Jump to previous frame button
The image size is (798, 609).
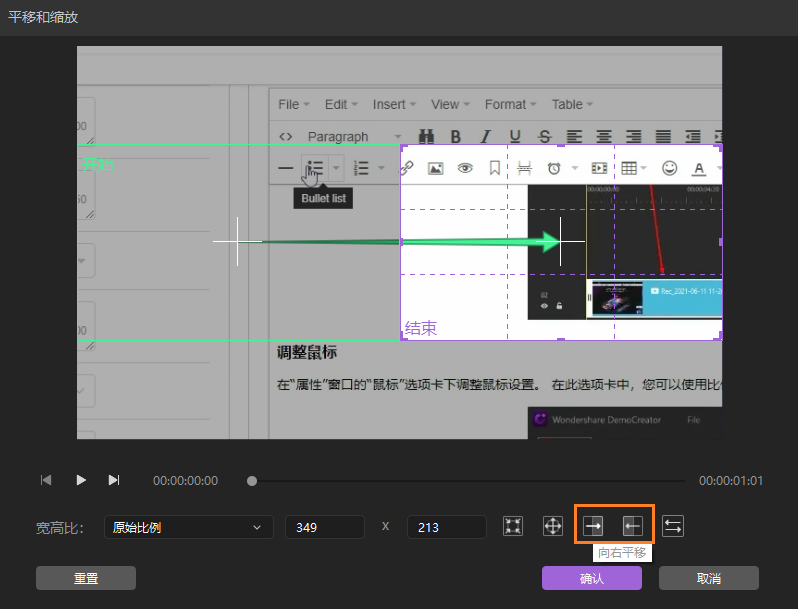click(x=46, y=480)
